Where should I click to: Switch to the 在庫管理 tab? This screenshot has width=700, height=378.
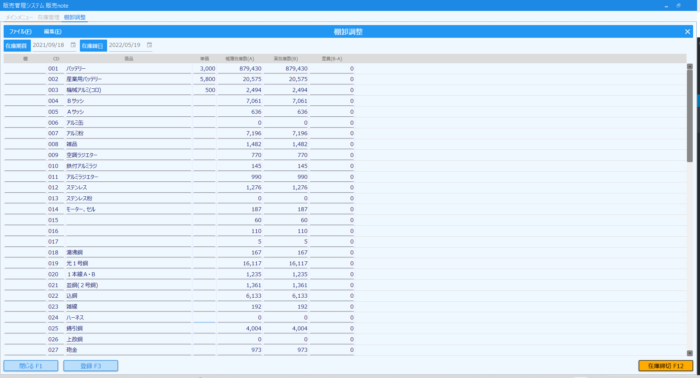[x=48, y=17]
